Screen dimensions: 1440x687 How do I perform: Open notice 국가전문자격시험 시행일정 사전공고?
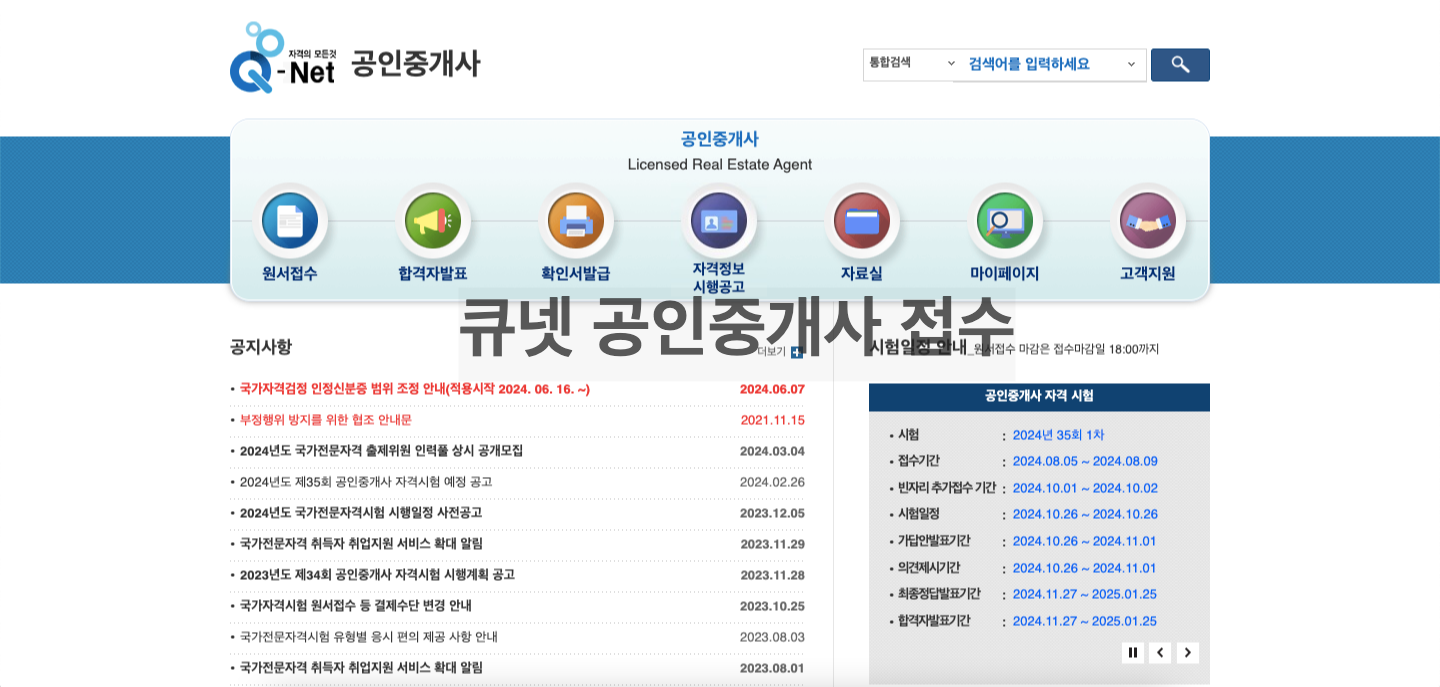click(x=360, y=513)
